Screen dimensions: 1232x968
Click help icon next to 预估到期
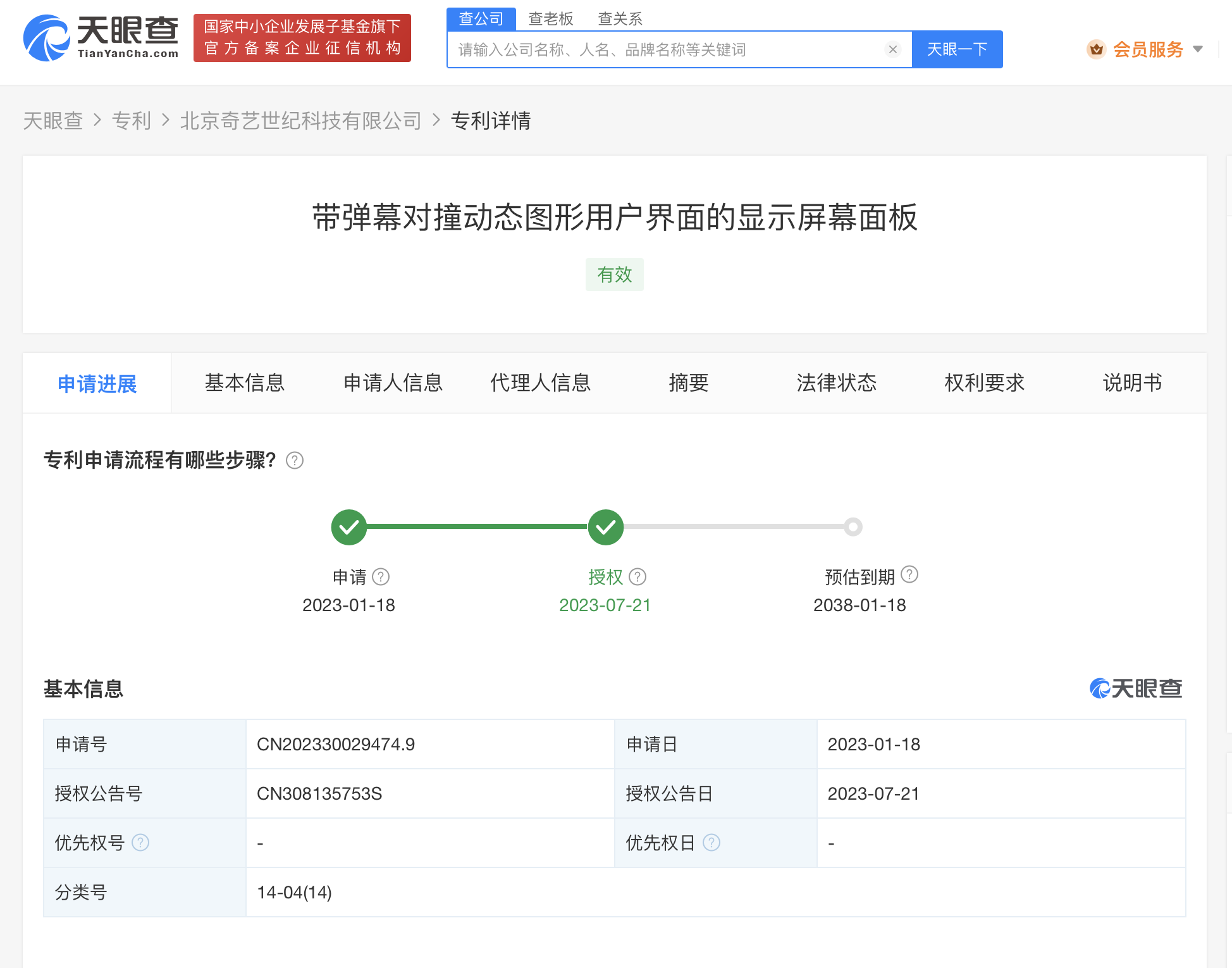point(909,574)
